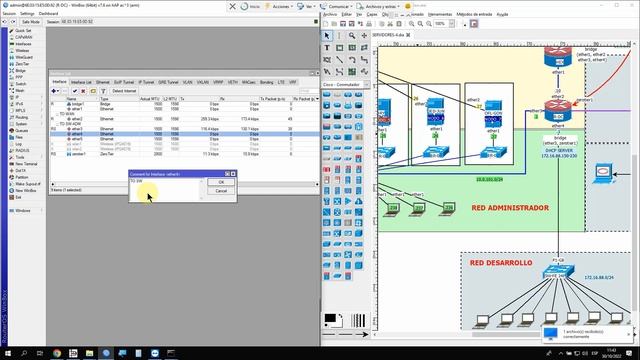
Task: Select the Image tool in Dia toolbox
Action: (x=351, y=71)
